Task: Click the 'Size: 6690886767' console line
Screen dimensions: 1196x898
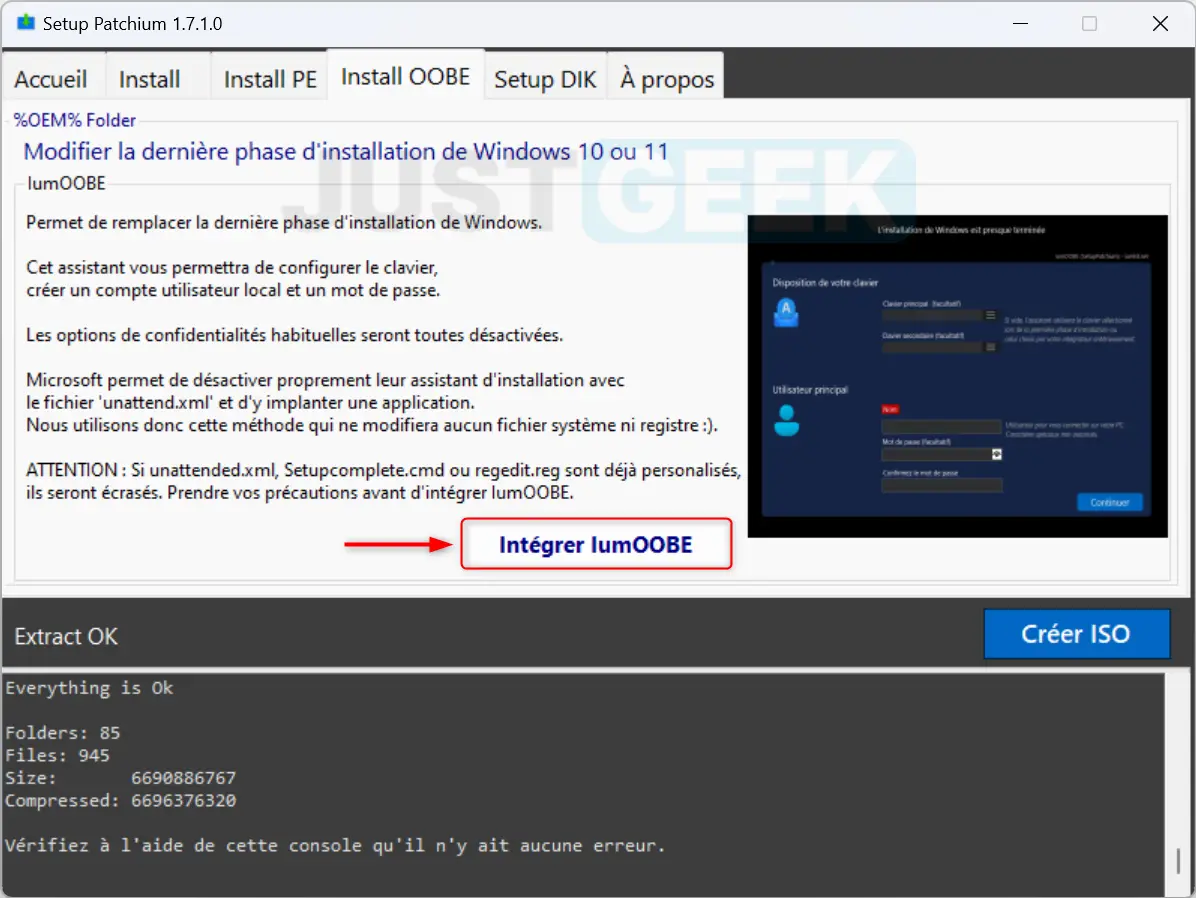Action: tap(121, 778)
